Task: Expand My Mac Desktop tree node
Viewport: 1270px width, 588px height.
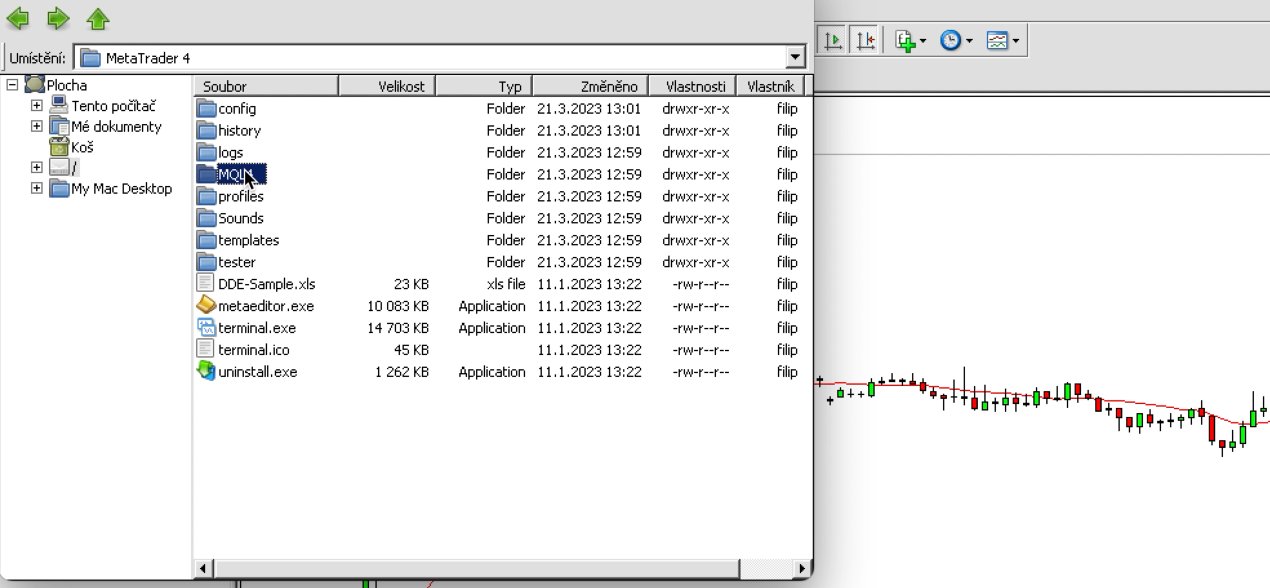Action: point(37,188)
